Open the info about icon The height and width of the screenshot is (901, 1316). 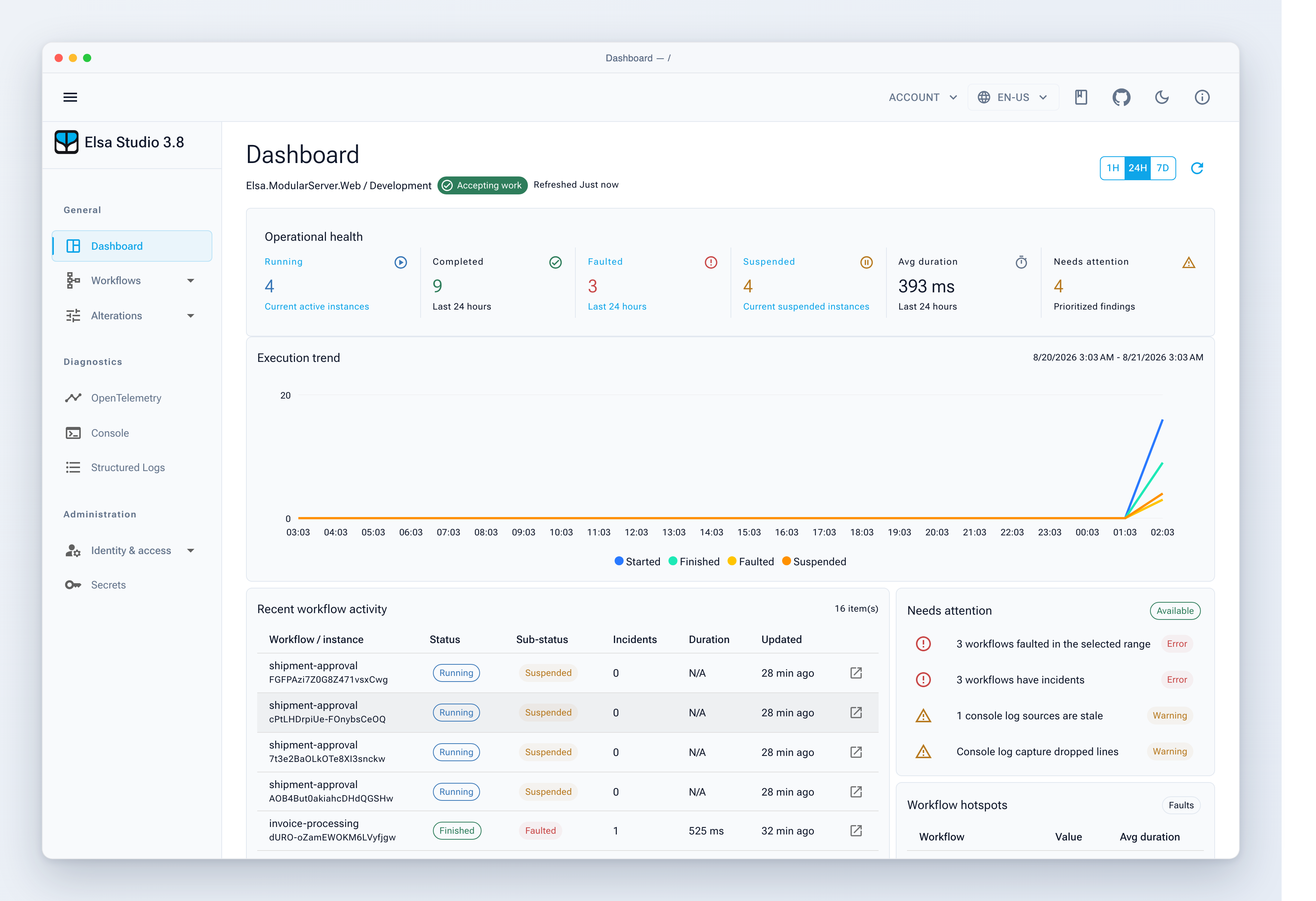[x=1202, y=98]
